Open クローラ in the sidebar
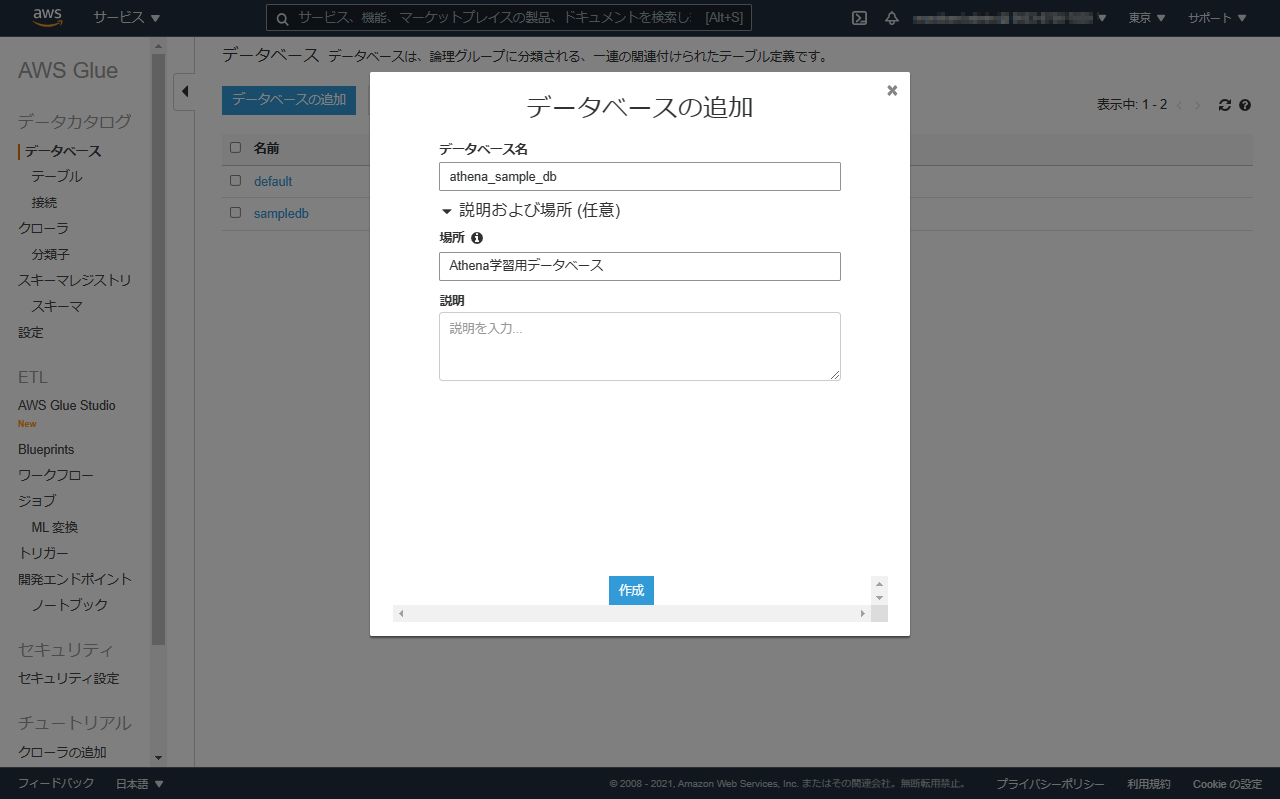This screenshot has height=799, width=1280. 44,229
